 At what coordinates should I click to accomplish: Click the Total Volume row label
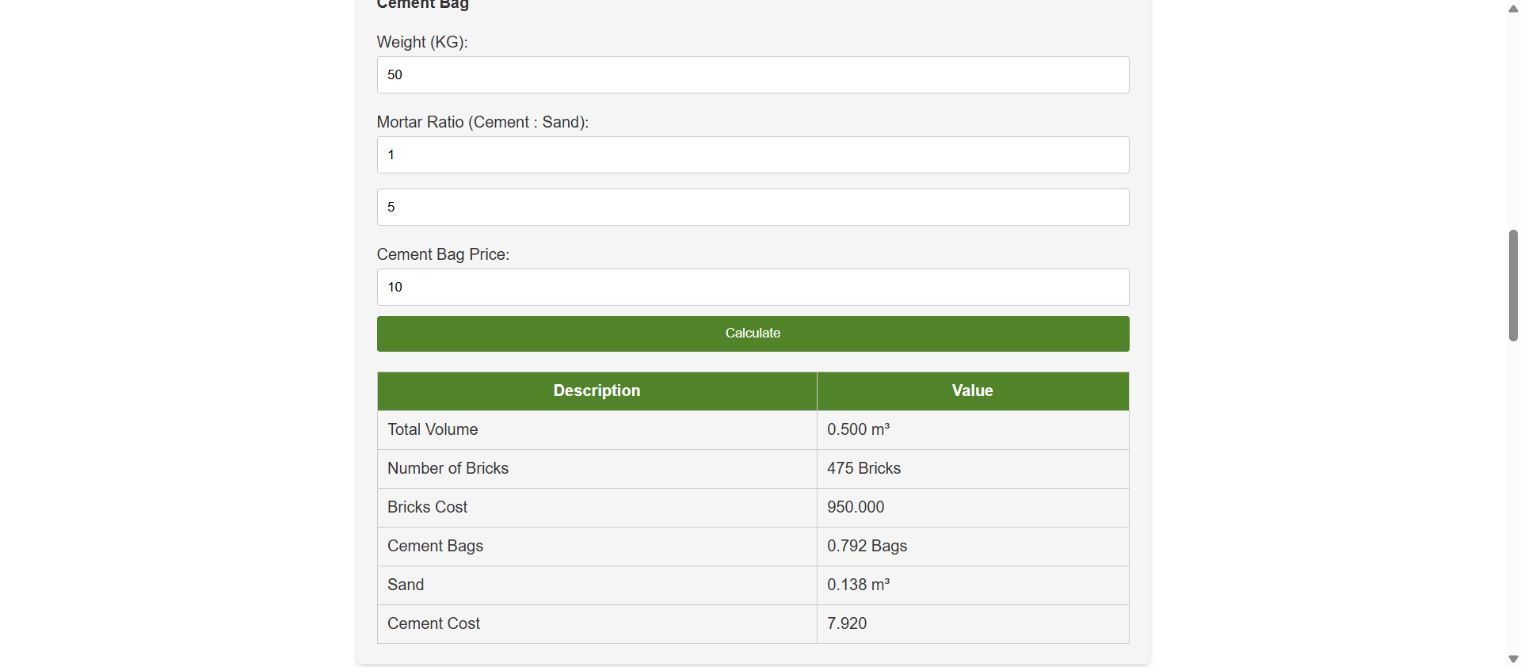pos(433,430)
